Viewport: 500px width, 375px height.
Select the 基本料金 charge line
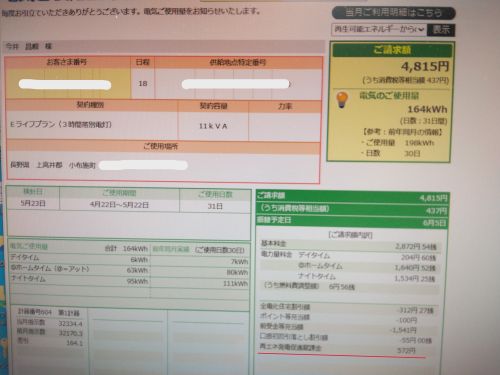pyautogui.click(x=349, y=245)
